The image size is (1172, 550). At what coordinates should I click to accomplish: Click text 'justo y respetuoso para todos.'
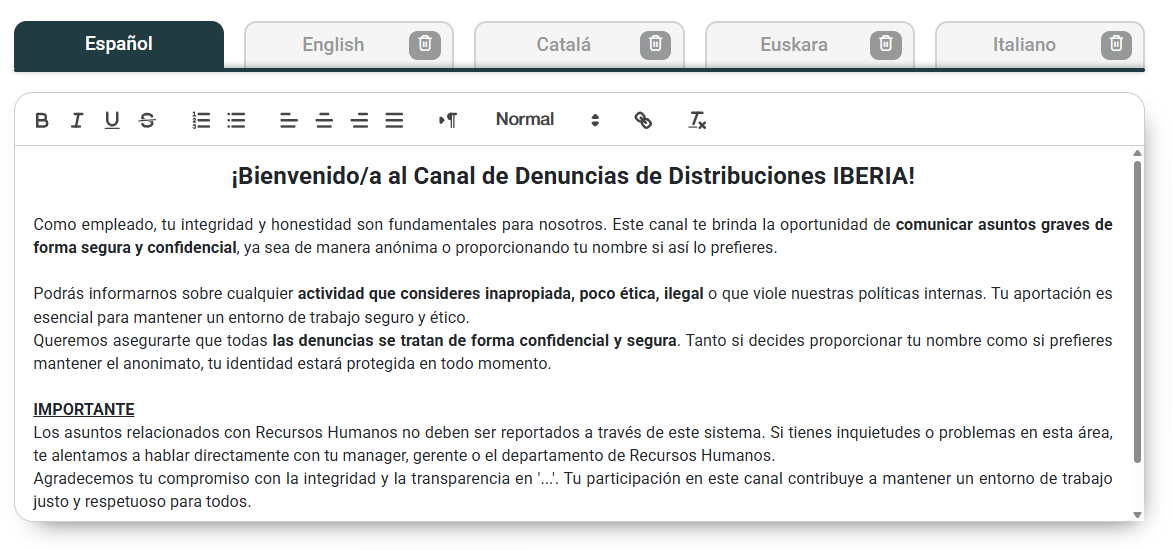pos(142,501)
